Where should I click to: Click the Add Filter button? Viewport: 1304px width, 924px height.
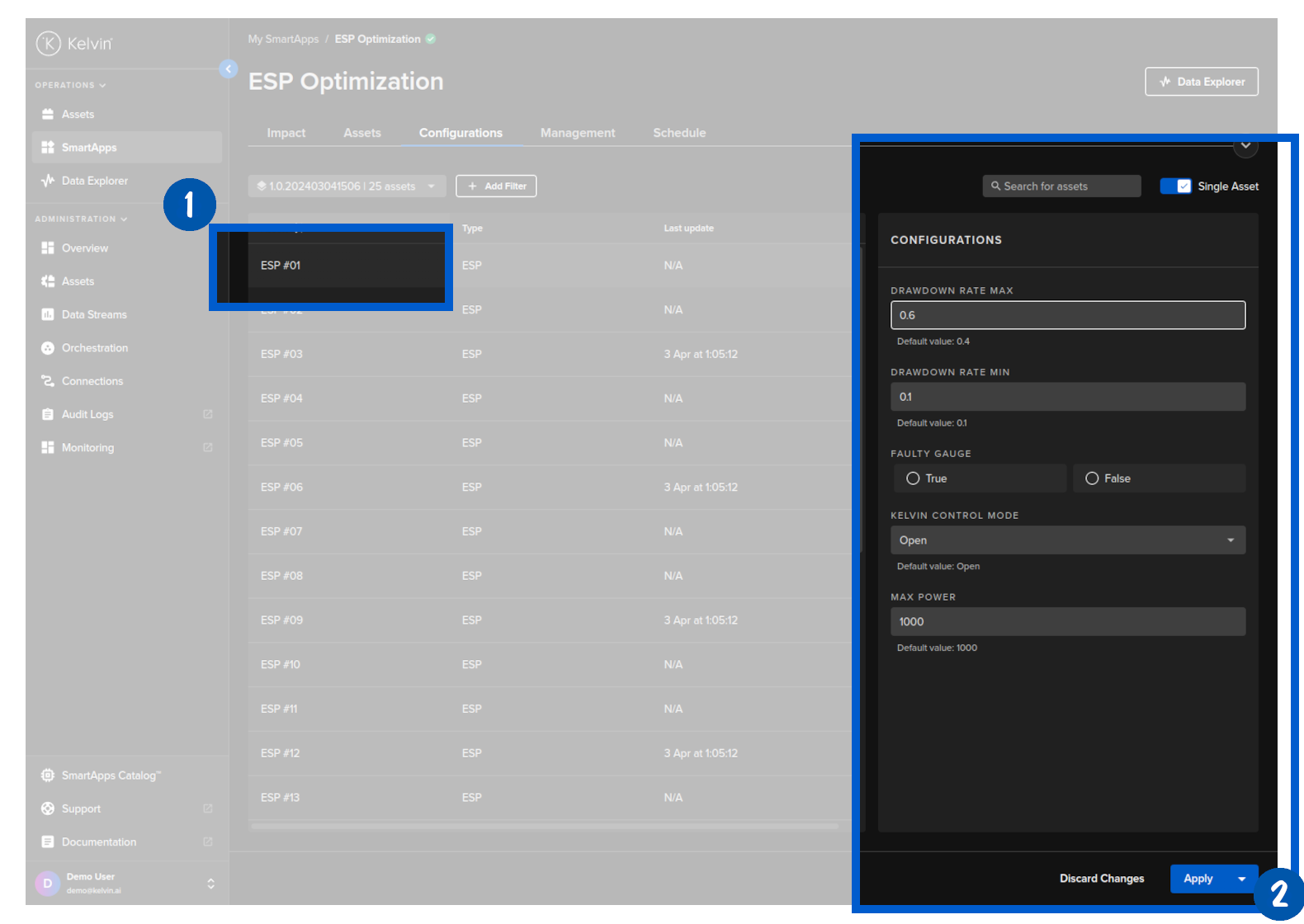[496, 186]
